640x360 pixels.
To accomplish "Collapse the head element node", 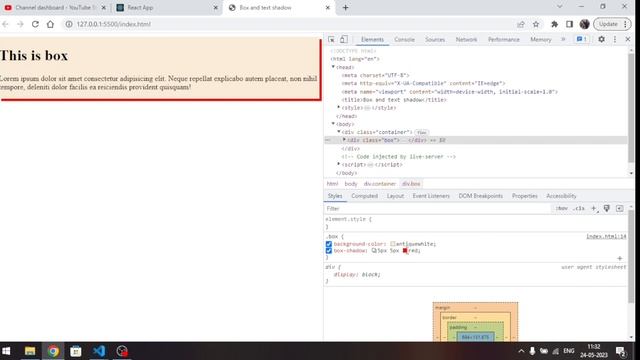I will pos(333,67).
